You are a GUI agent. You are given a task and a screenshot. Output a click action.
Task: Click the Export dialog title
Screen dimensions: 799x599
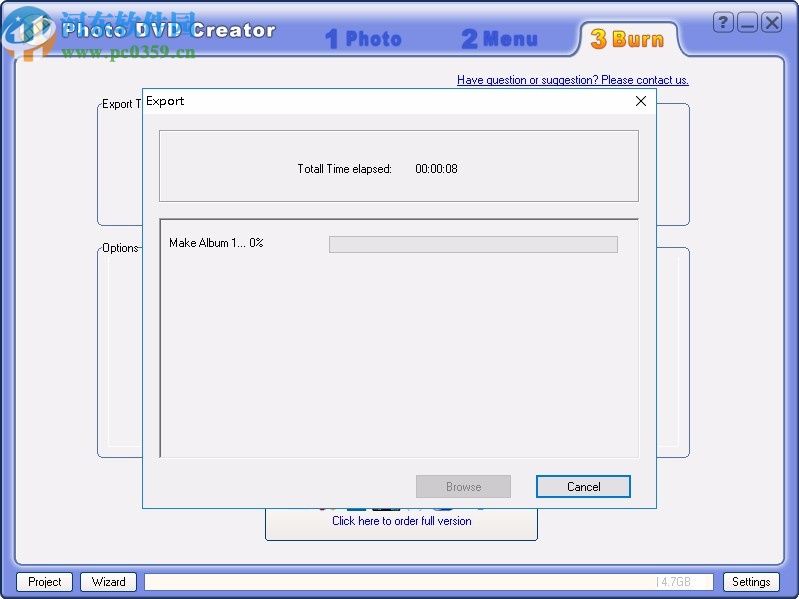[x=165, y=101]
